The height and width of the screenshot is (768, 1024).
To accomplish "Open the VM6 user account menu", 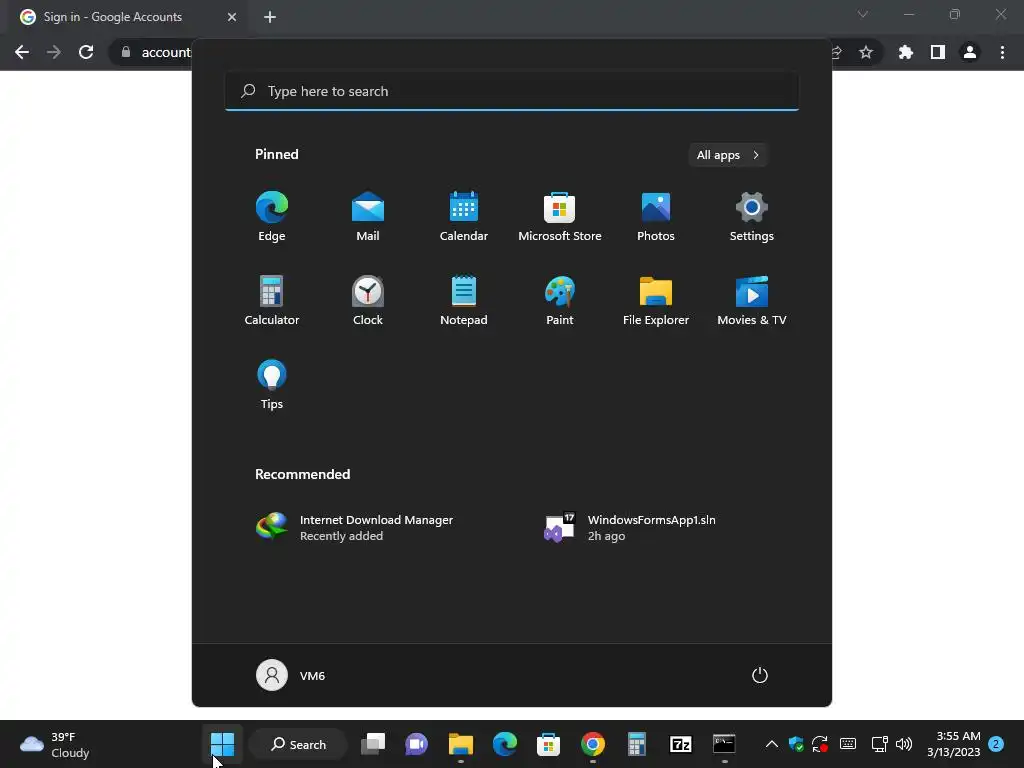I will point(291,675).
